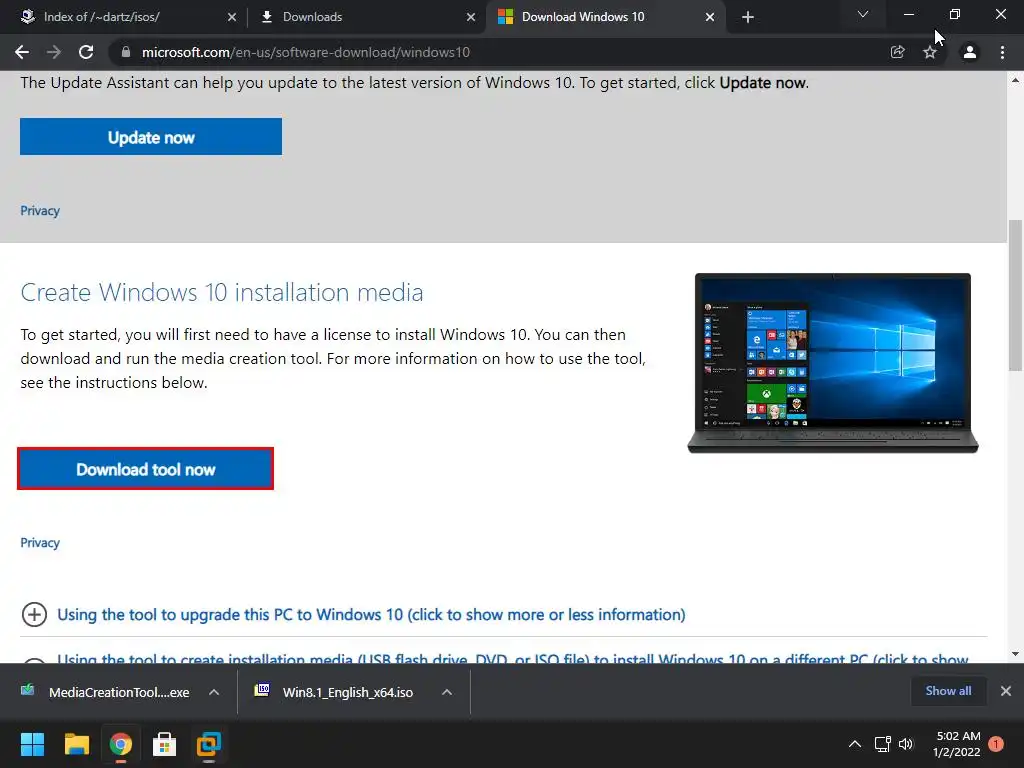Screen dimensions: 1024x768
Task: Reload the current page
Action: coord(86,52)
